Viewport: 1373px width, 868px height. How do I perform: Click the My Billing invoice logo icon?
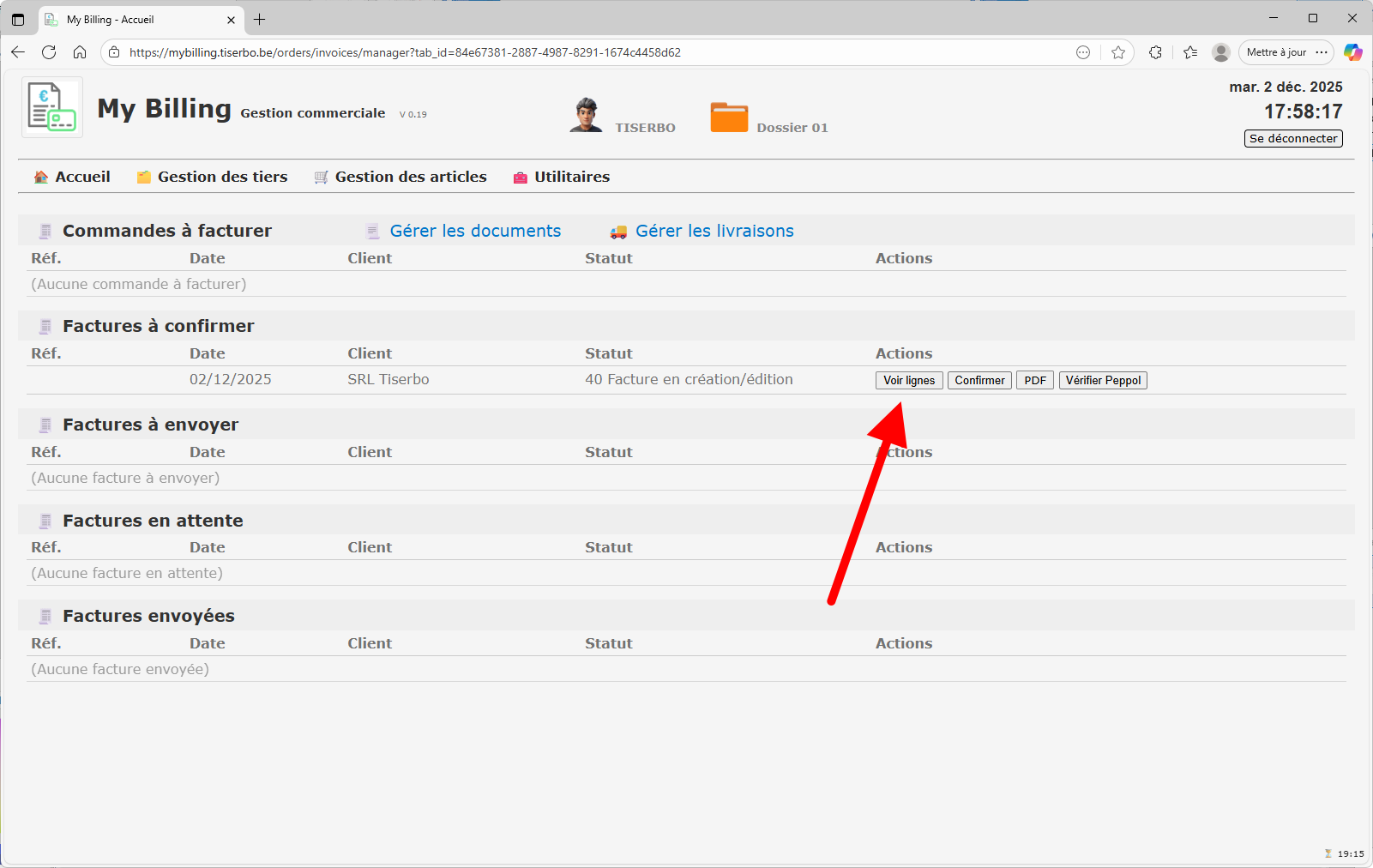click(x=51, y=107)
